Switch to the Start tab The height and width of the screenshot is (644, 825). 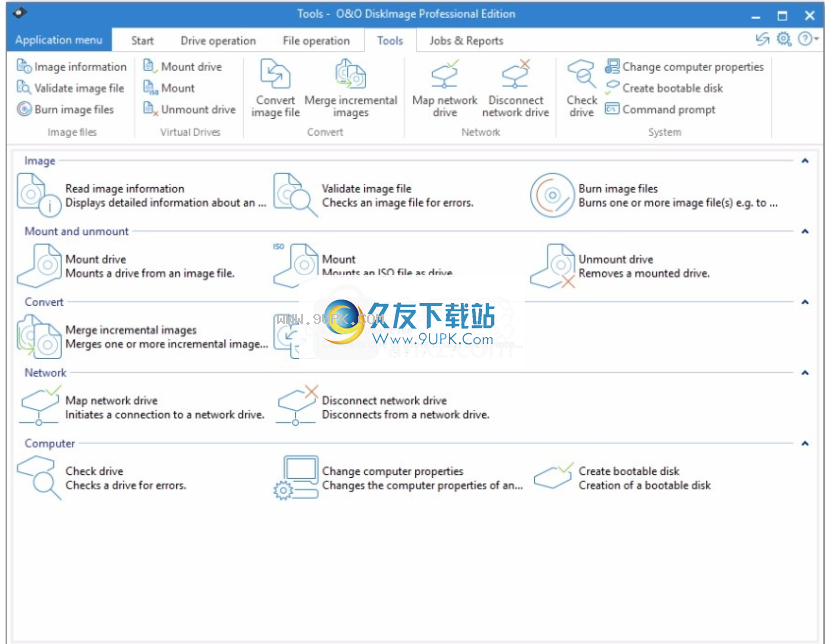(142, 41)
